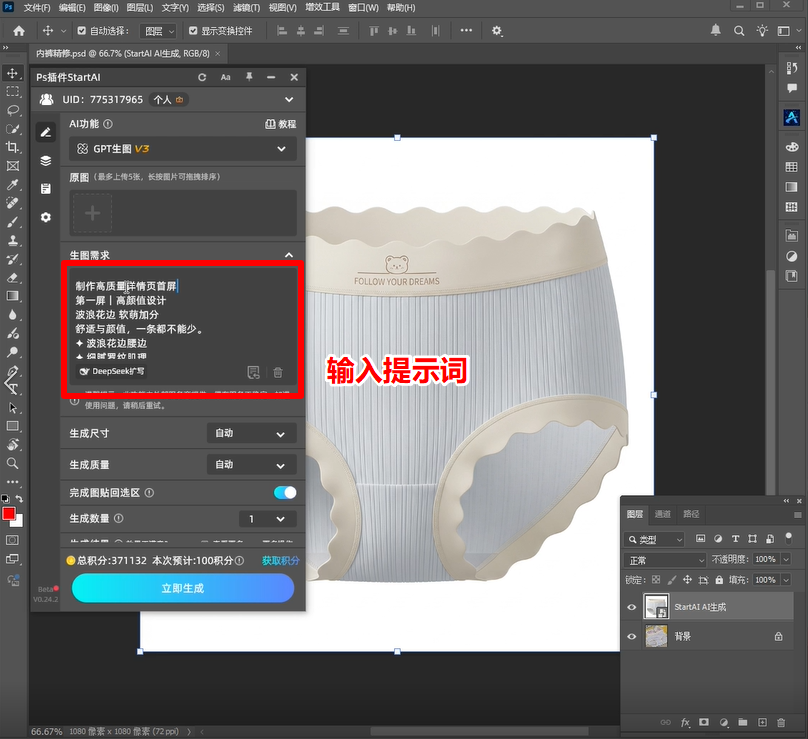
Task: Open the search magnifier icon top right
Action: 739,31
